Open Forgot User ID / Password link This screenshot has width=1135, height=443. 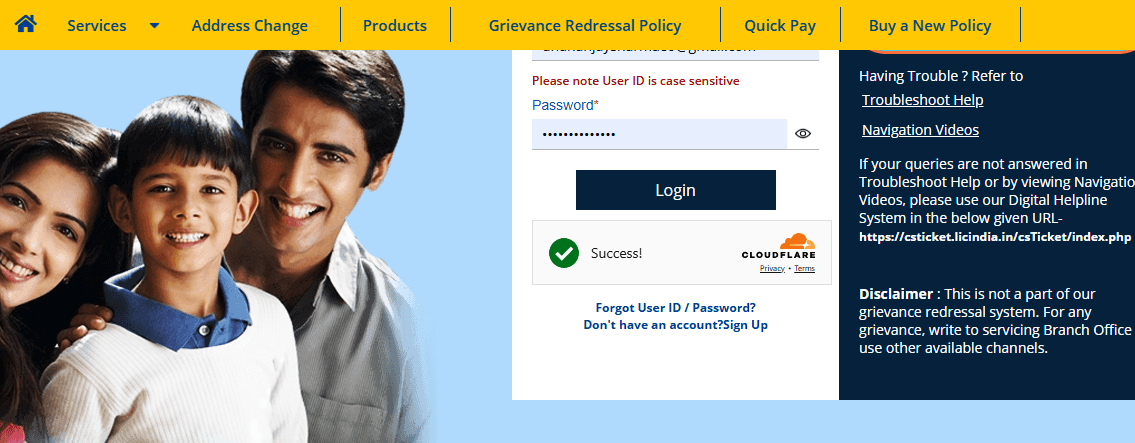(x=675, y=308)
